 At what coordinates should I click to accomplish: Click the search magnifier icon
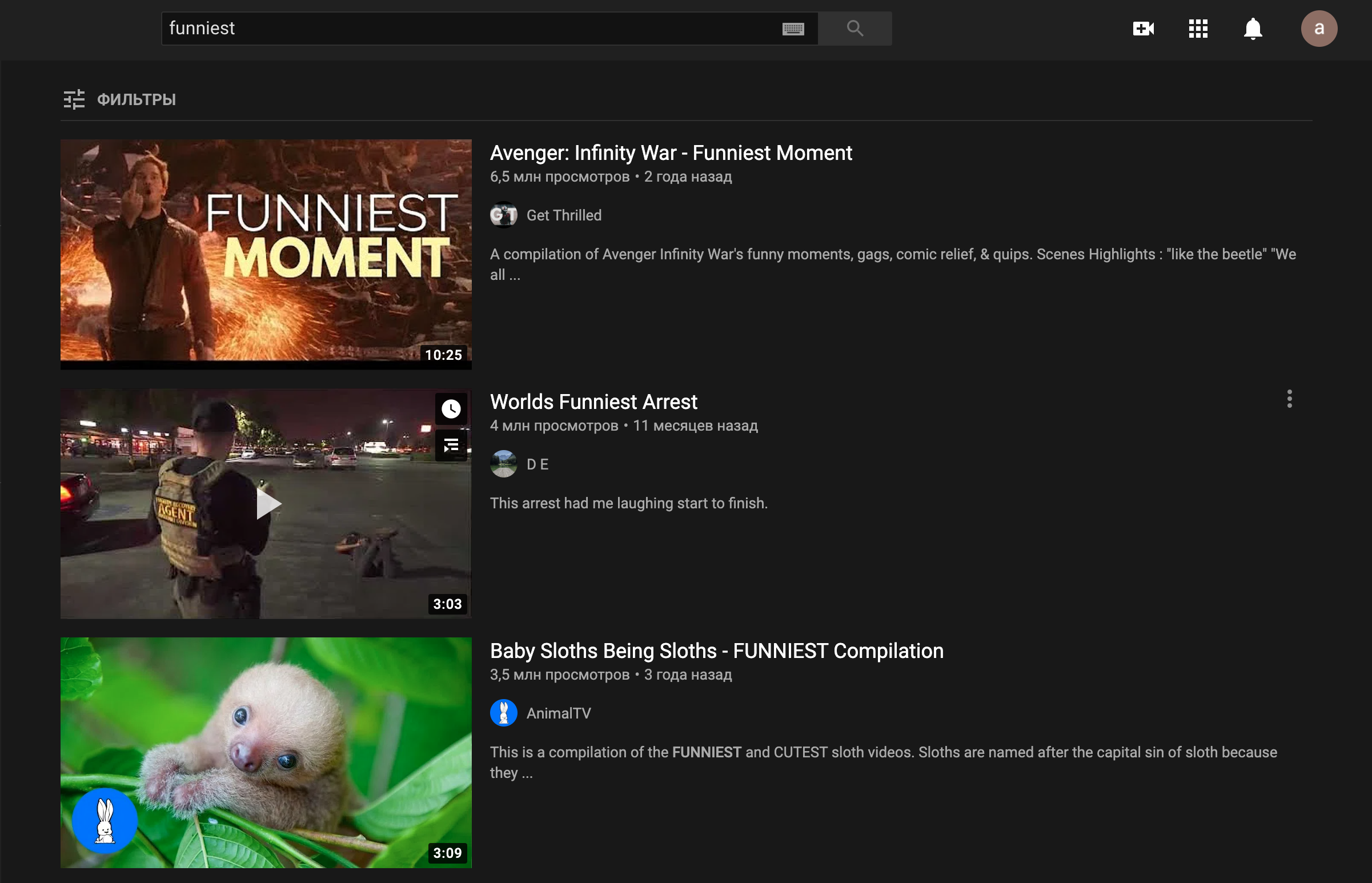[x=854, y=27]
